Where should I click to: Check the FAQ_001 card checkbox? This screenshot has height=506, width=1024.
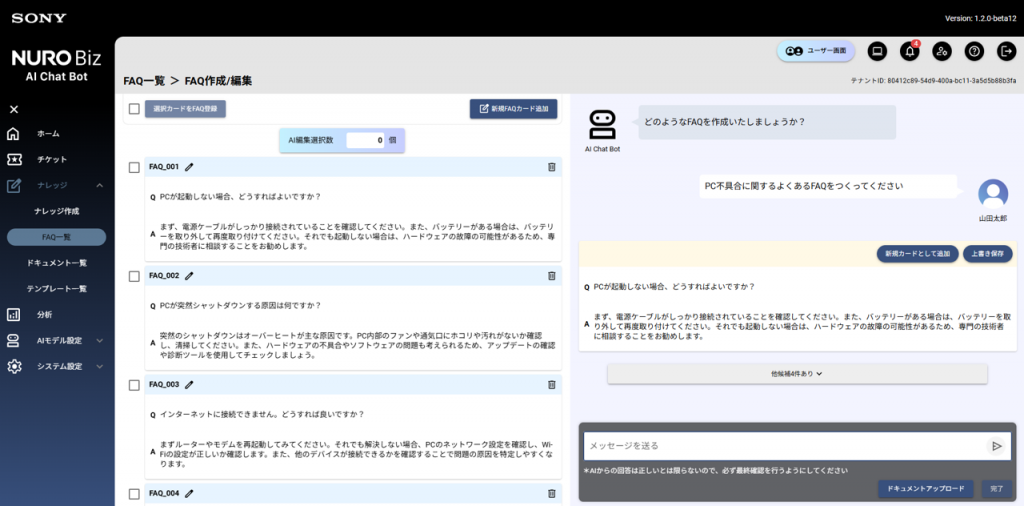(134, 167)
